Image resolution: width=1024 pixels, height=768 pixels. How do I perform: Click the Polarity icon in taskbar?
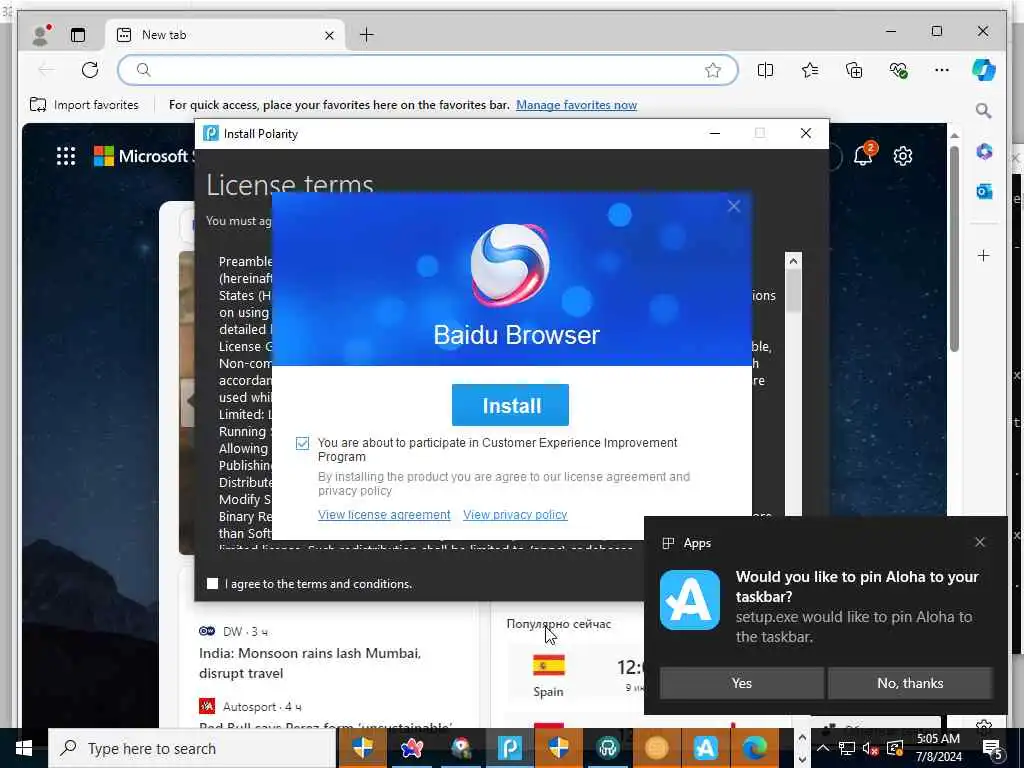pyautogui.click(x=510, y=748)
